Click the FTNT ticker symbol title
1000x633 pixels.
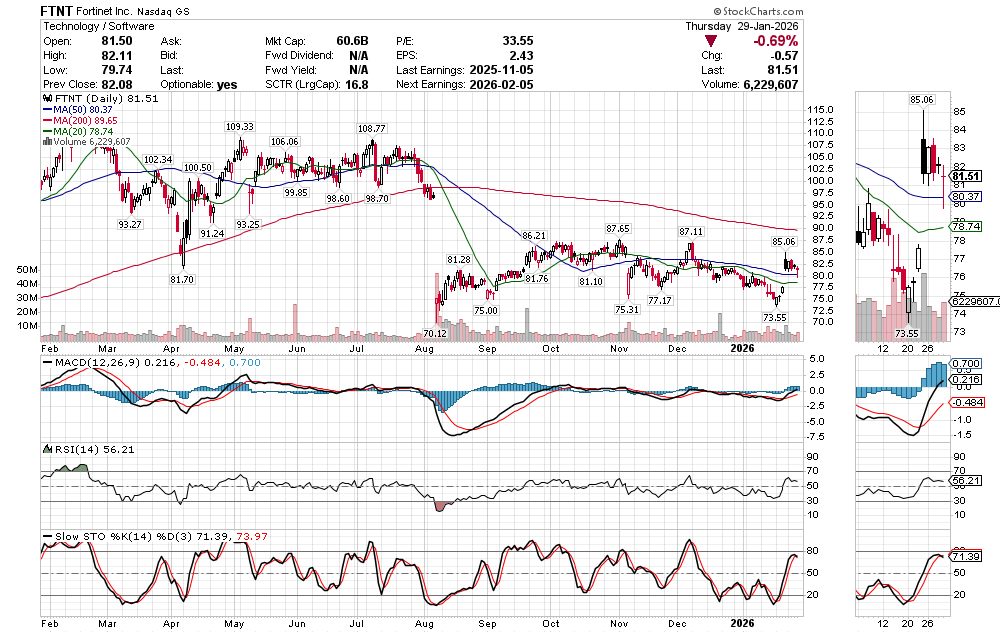(x=60, y=11)
